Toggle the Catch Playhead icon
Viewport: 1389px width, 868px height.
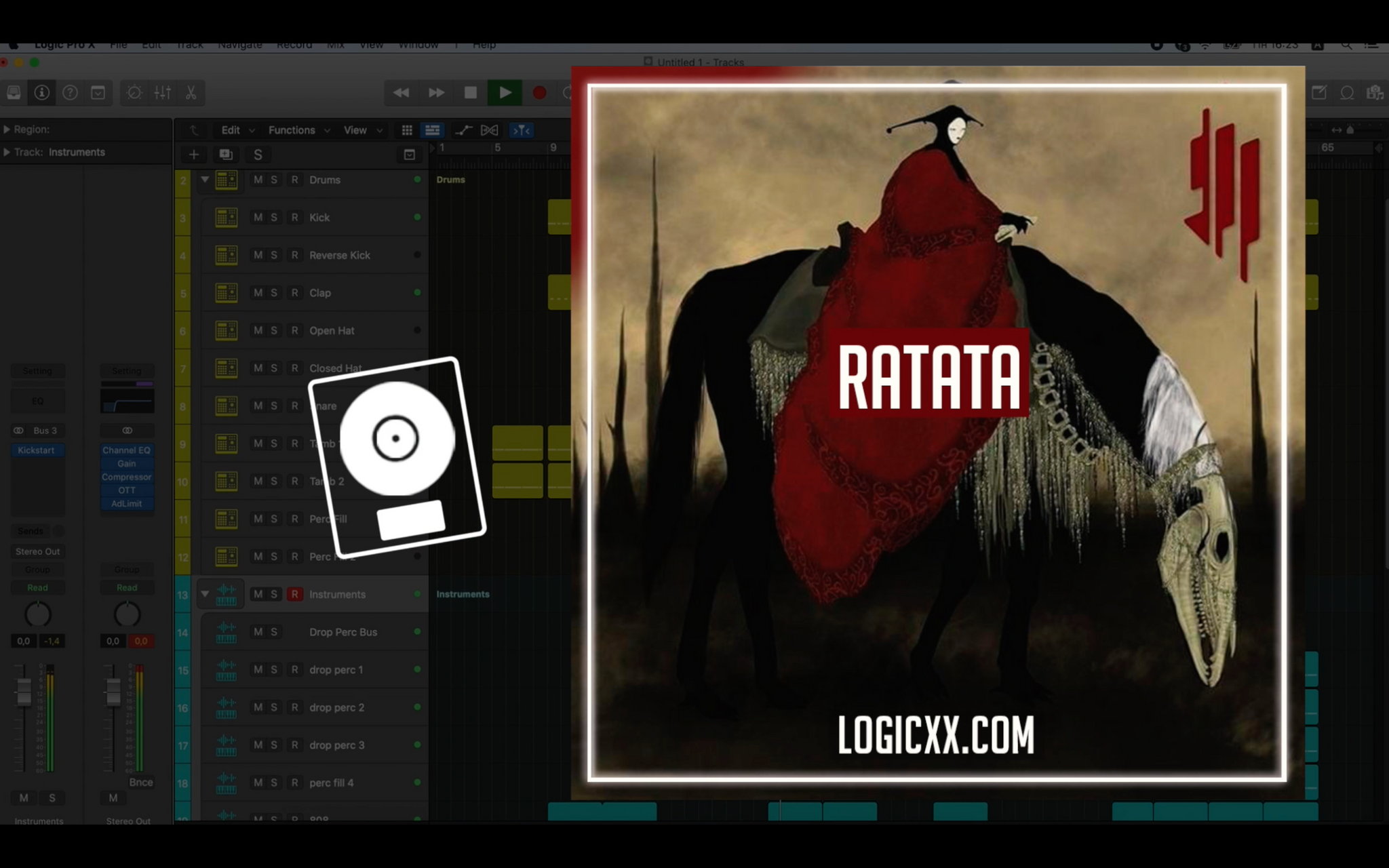tap(522, 130)
